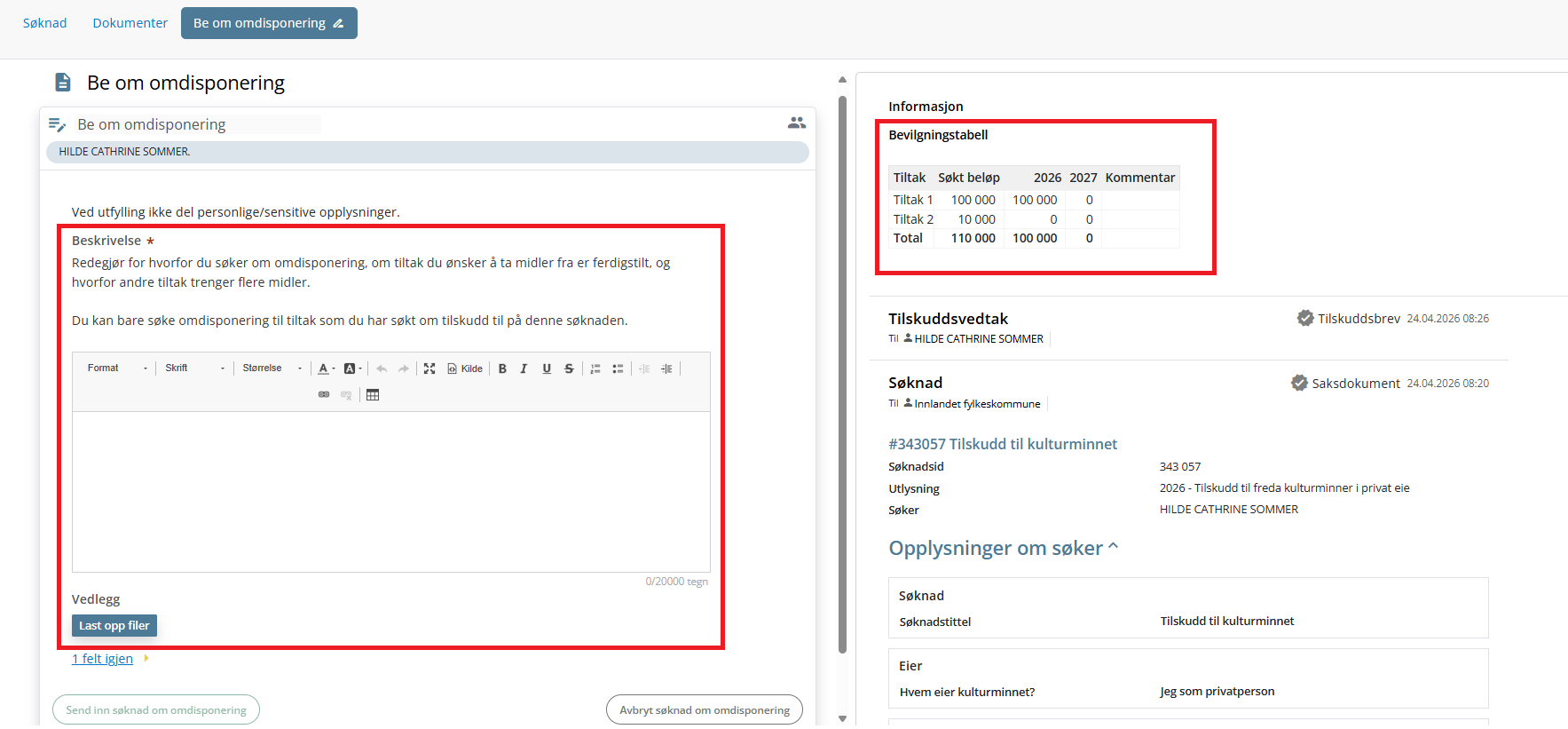Open the Dokumenter tab
The image size is (1568, 729).
tap(130, 23)
